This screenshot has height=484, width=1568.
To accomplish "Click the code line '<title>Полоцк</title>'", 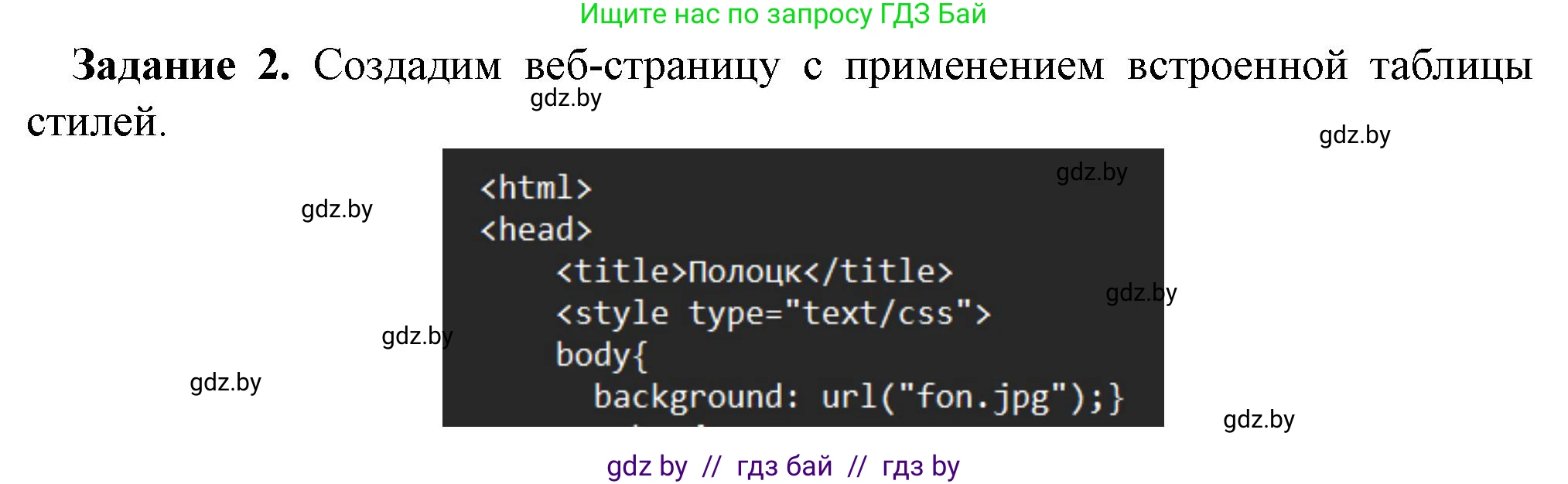I will point(754,271).
